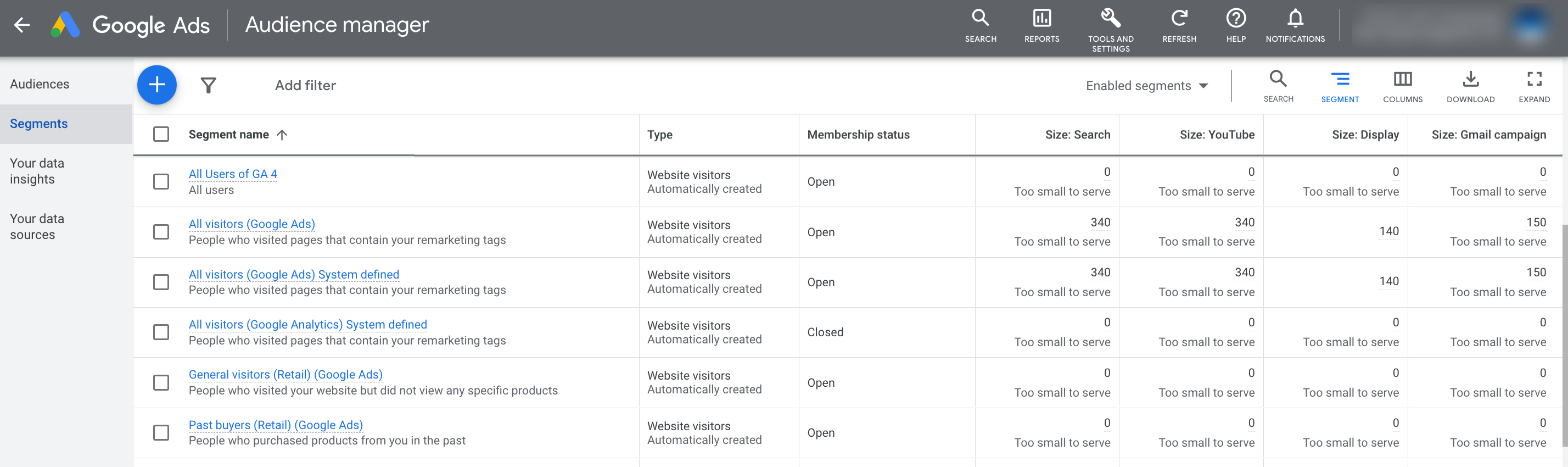Open the Reports icon
Image resolution: width=1568 pixels, height=467 pixels.
(x=1041, y=26)
